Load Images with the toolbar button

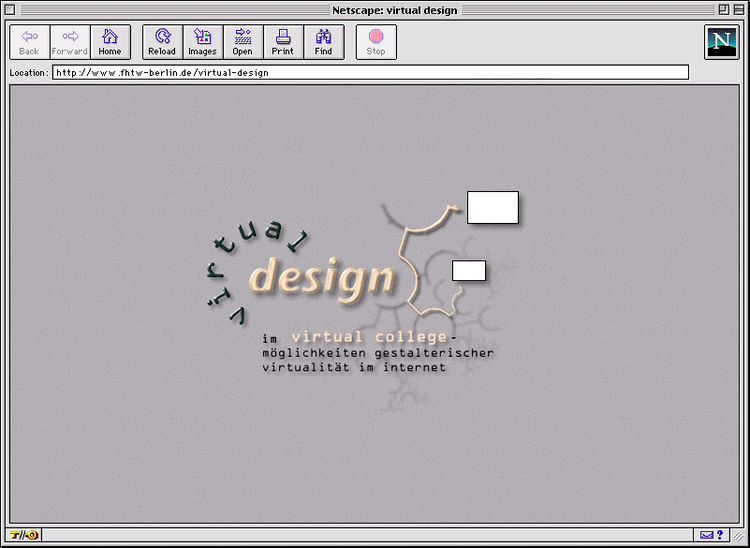tap(203, 42)
